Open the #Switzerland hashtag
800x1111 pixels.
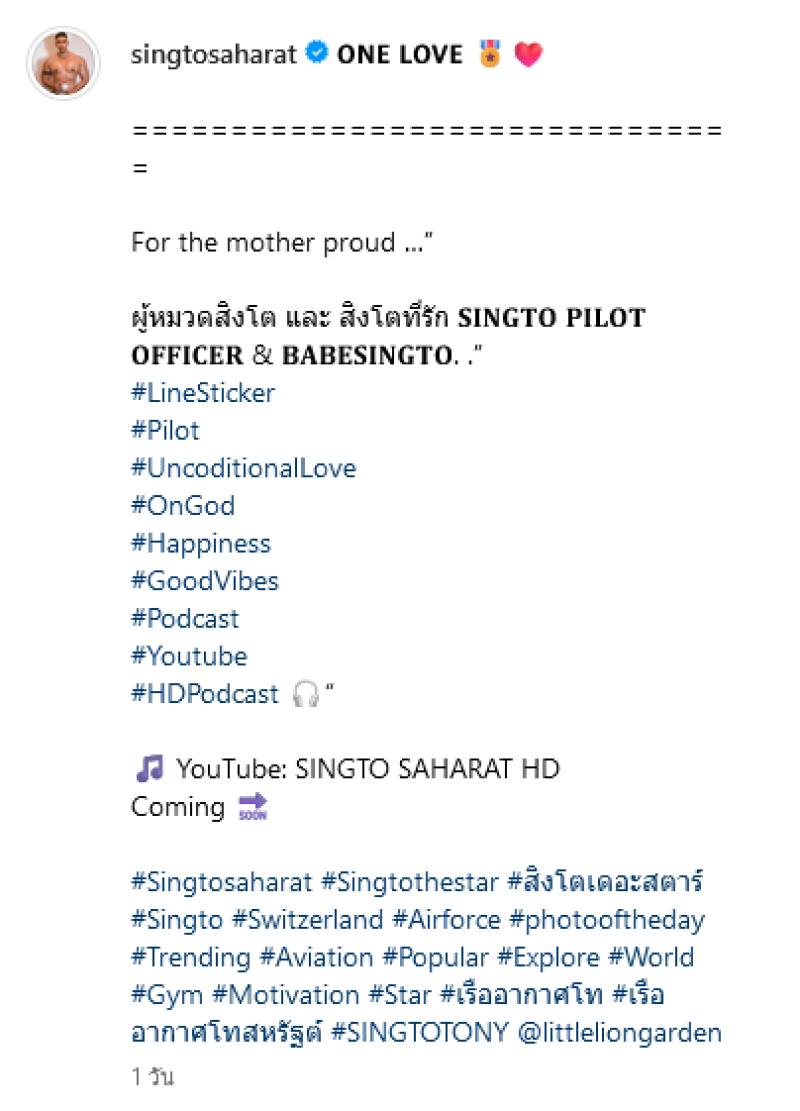point(308,920)
